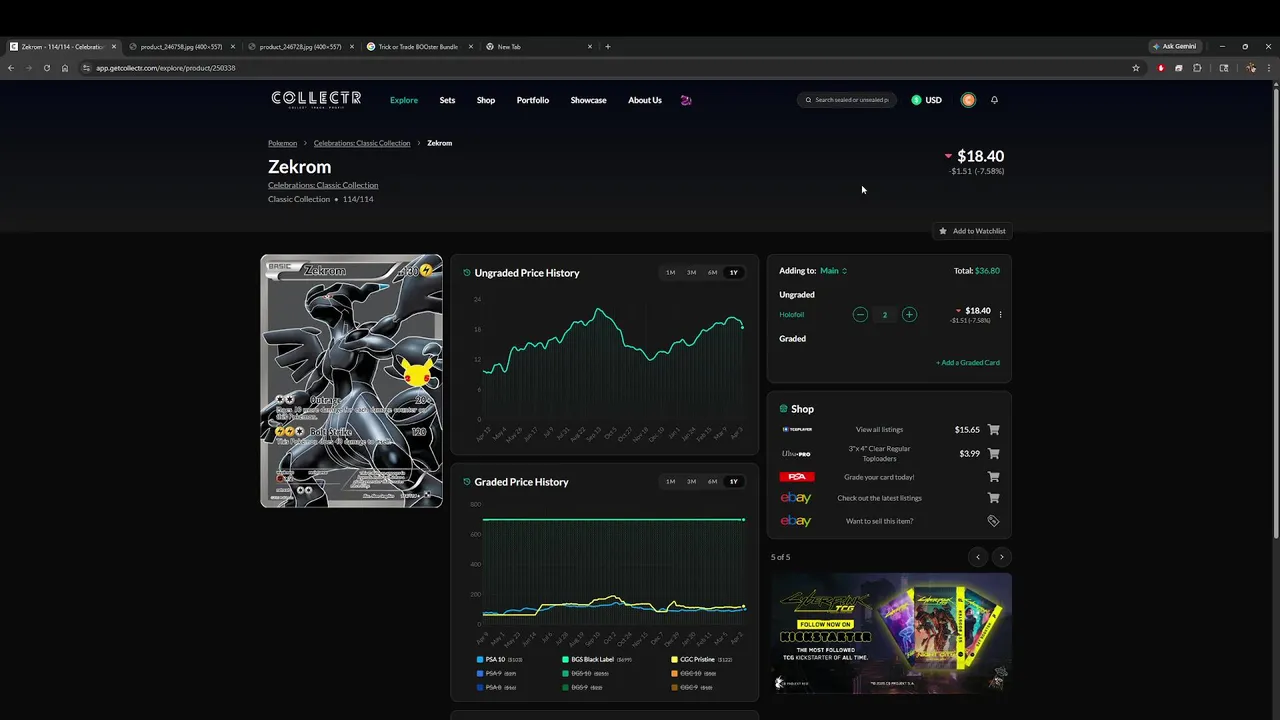
Task: Click the Ultra Pro logo in Shop
Action: pos(796,454)
